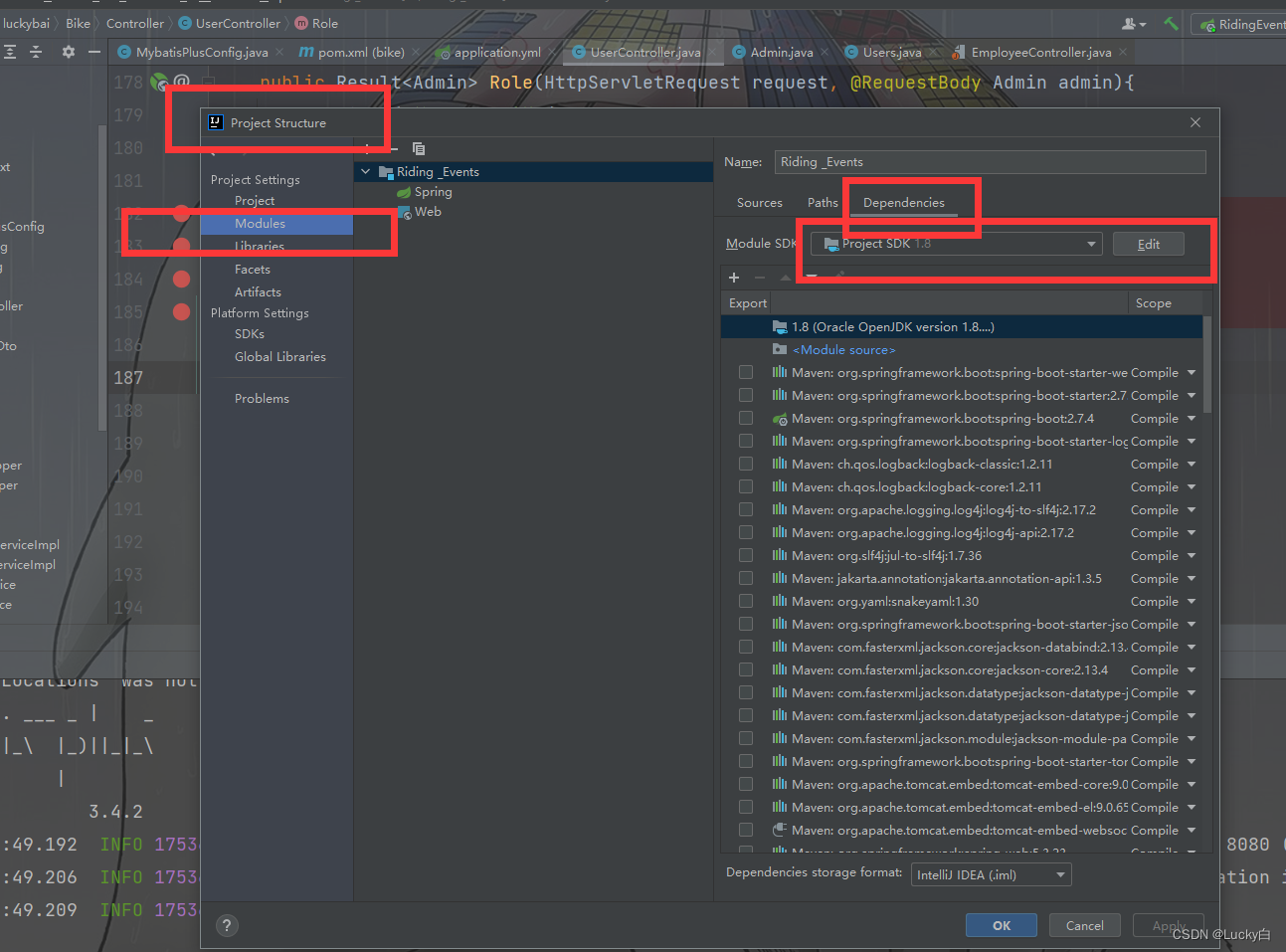Copy module with the copy icon

[419, 148]
